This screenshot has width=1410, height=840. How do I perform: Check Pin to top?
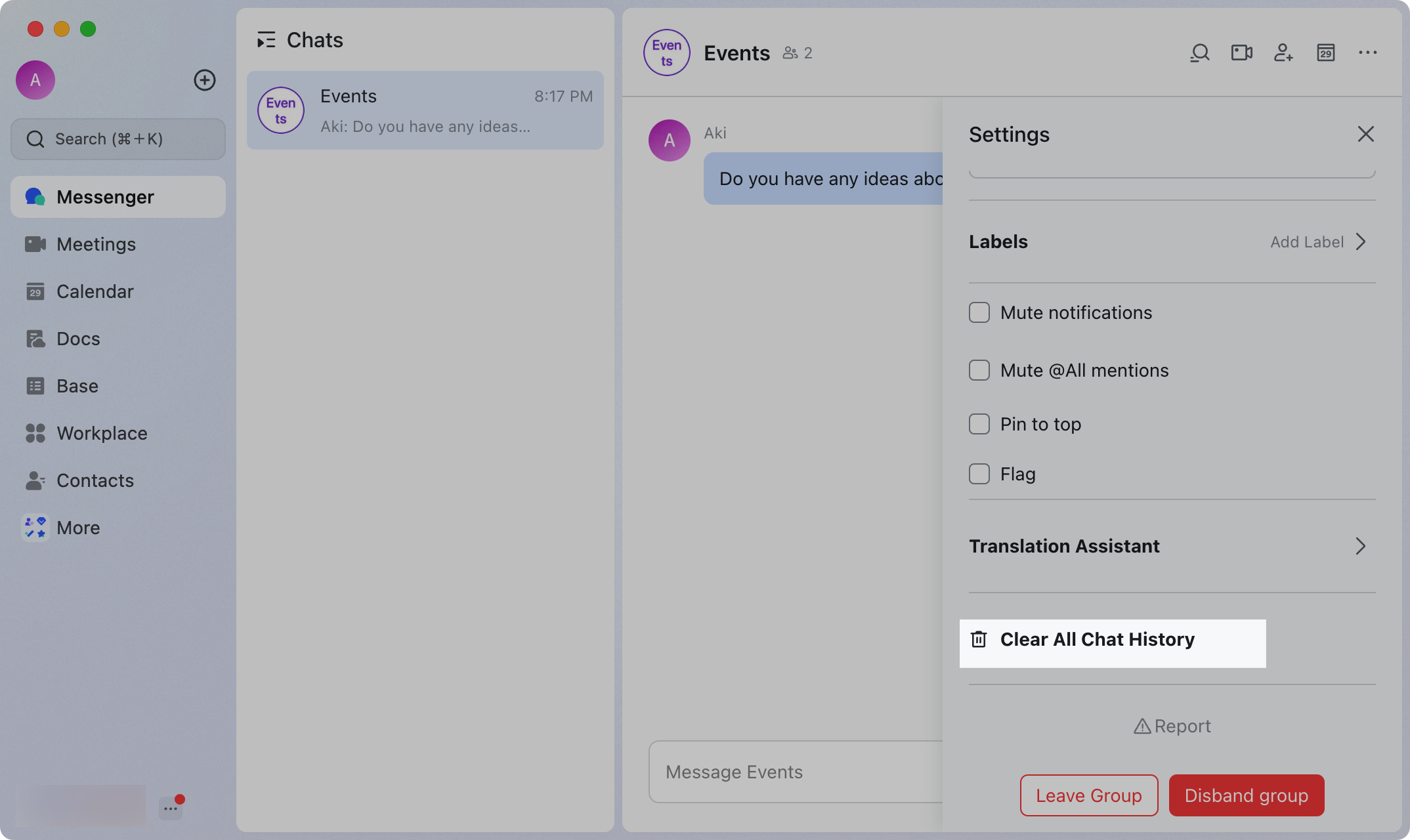tap(979, 424)
